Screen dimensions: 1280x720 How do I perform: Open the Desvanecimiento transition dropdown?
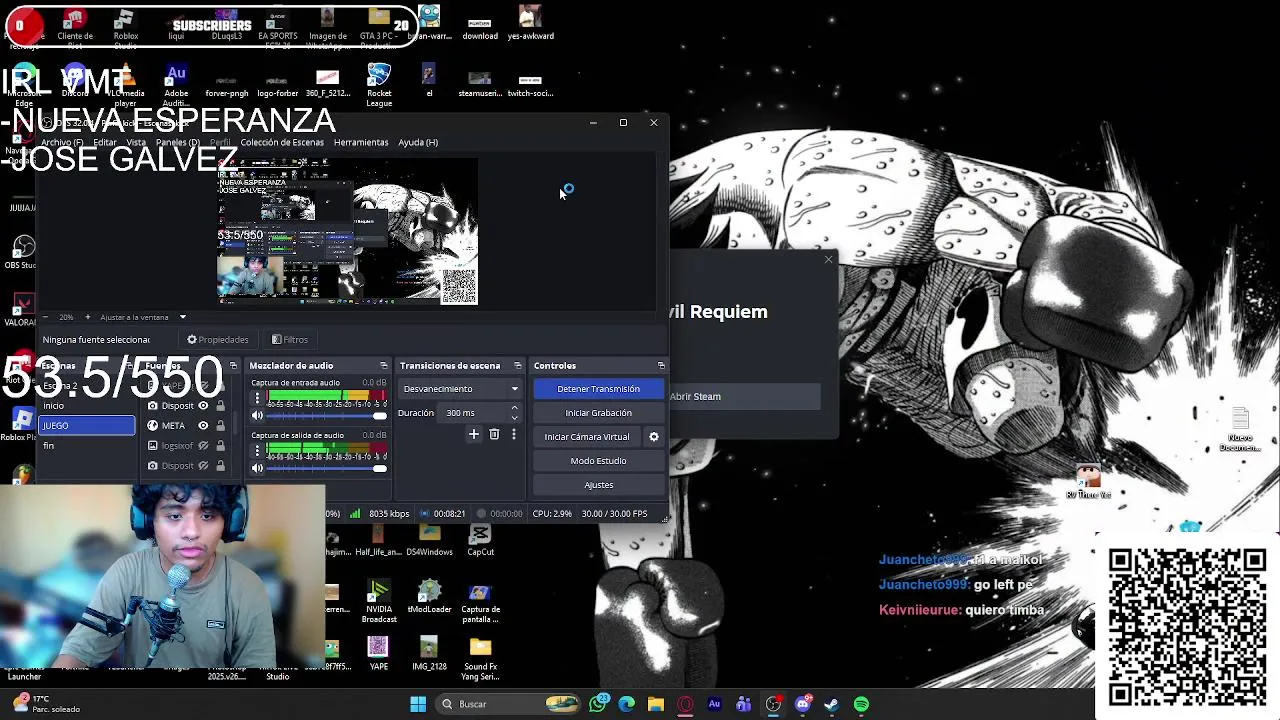pyautogui.click(x=460, y=389)
